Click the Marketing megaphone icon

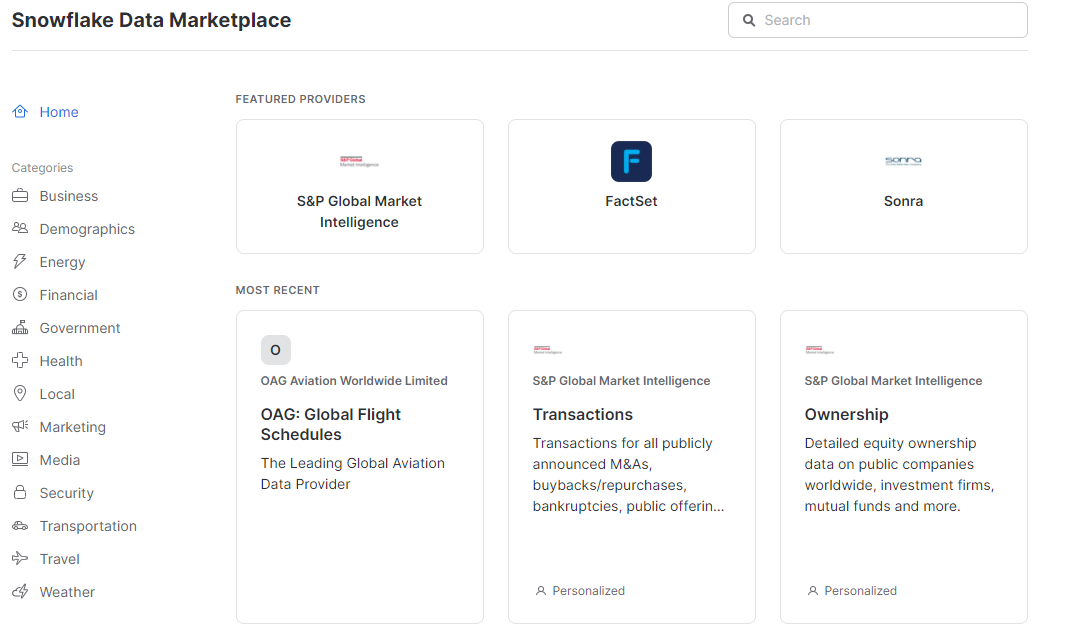pos(20,427)
